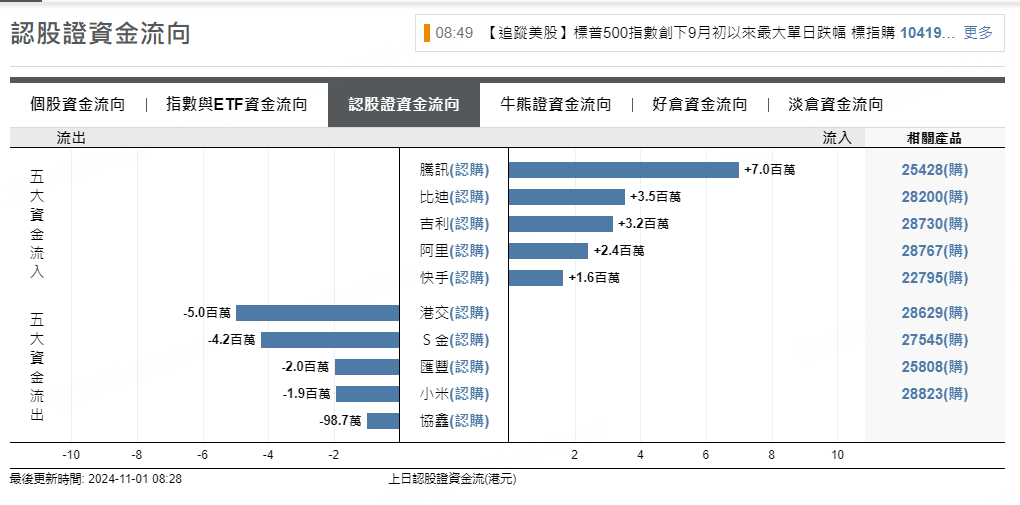Click 協鑫(認購) label
The height and width of the screenshot is (505, 1020).
454,421
